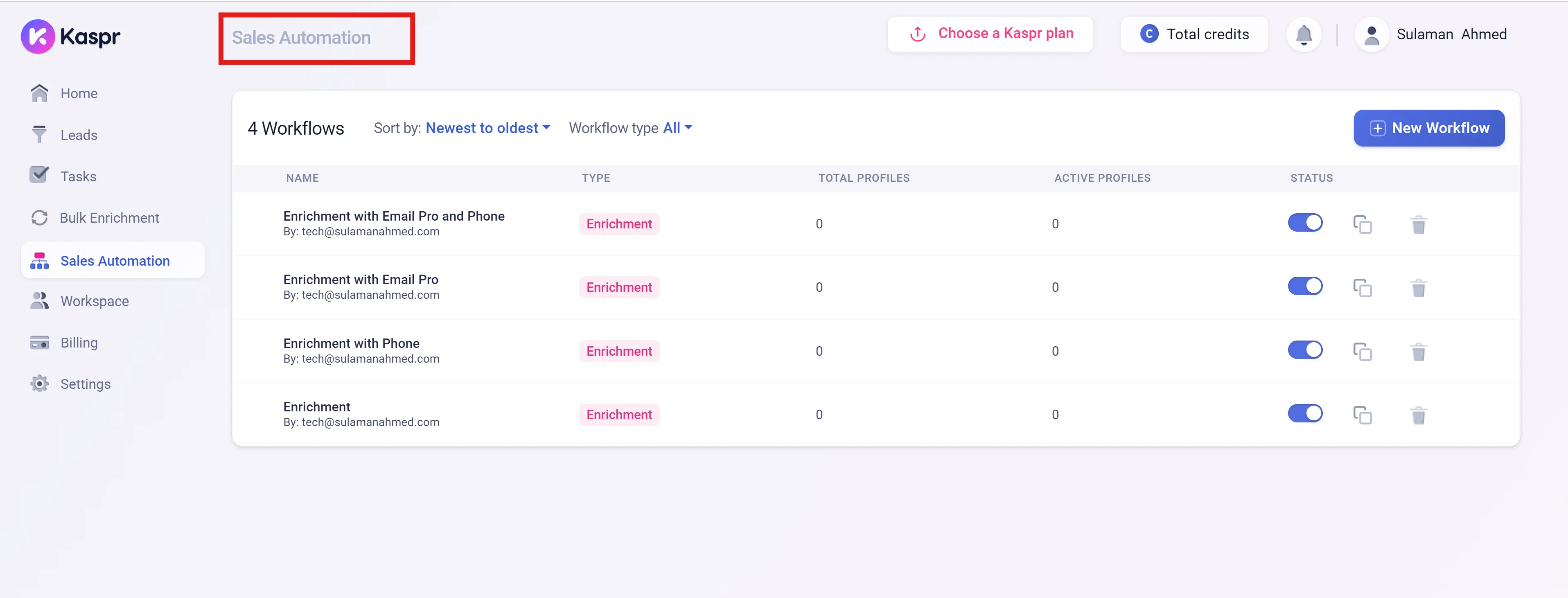Duplicate the Enrichment with Email Pro workflow
Screen dimensions: 1568x598
click(x=1362, y=287)
